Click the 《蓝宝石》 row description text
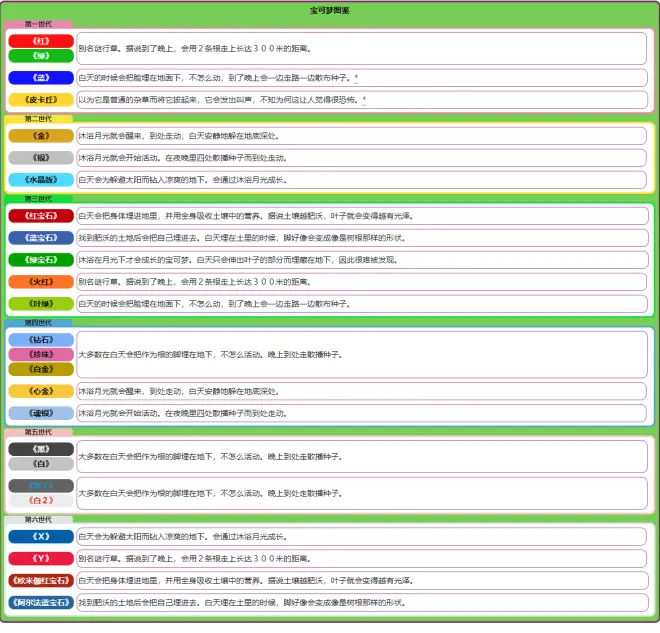This screenshot has width=660, height=633. 242,238
